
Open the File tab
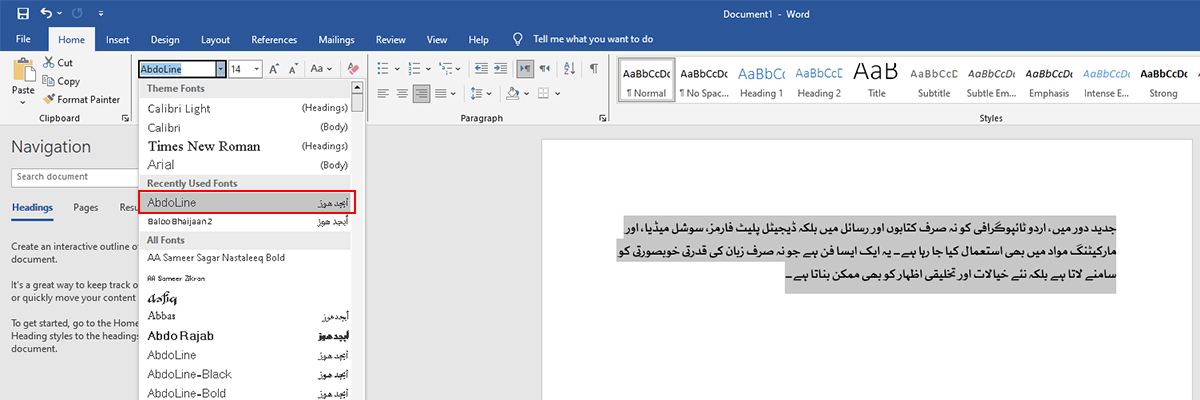pyautogui.click(x=23, y=39)
